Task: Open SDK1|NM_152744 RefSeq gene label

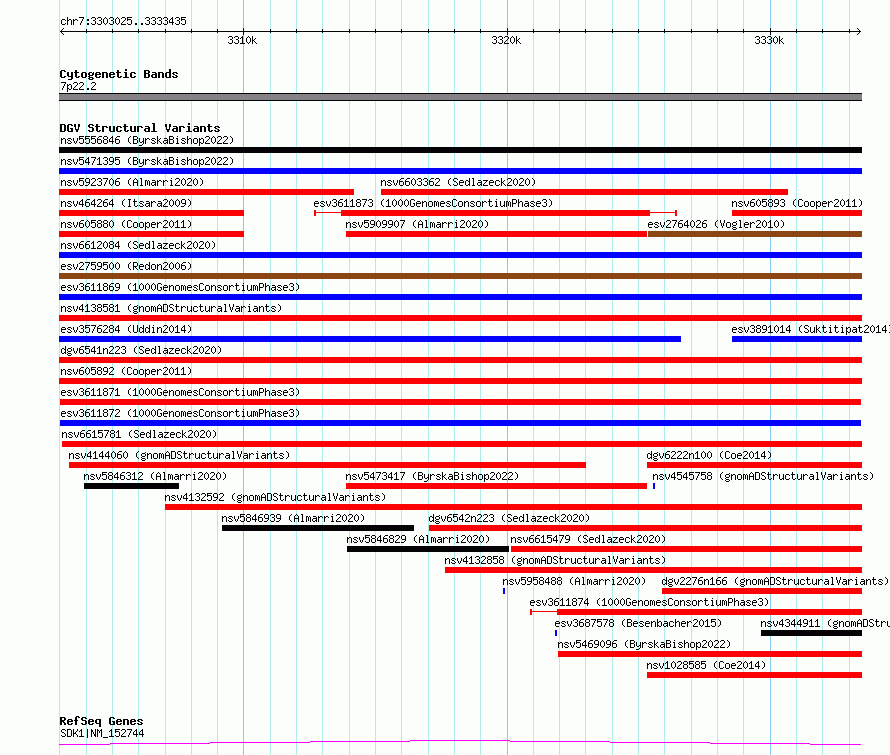Action: click(x=102, y=733)
